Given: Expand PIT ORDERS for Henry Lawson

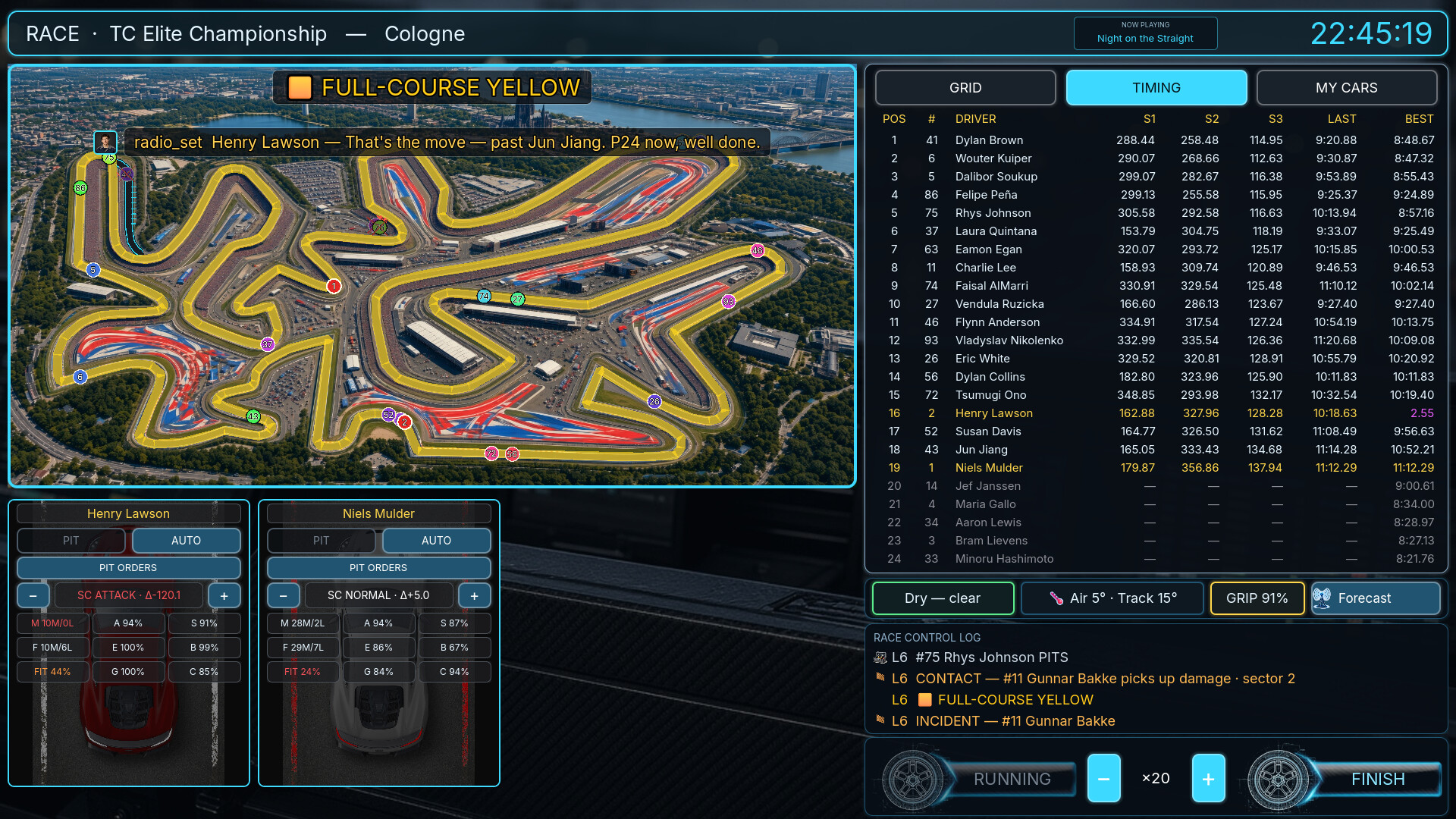Looking at the screenshot, I should click(129, 568).
